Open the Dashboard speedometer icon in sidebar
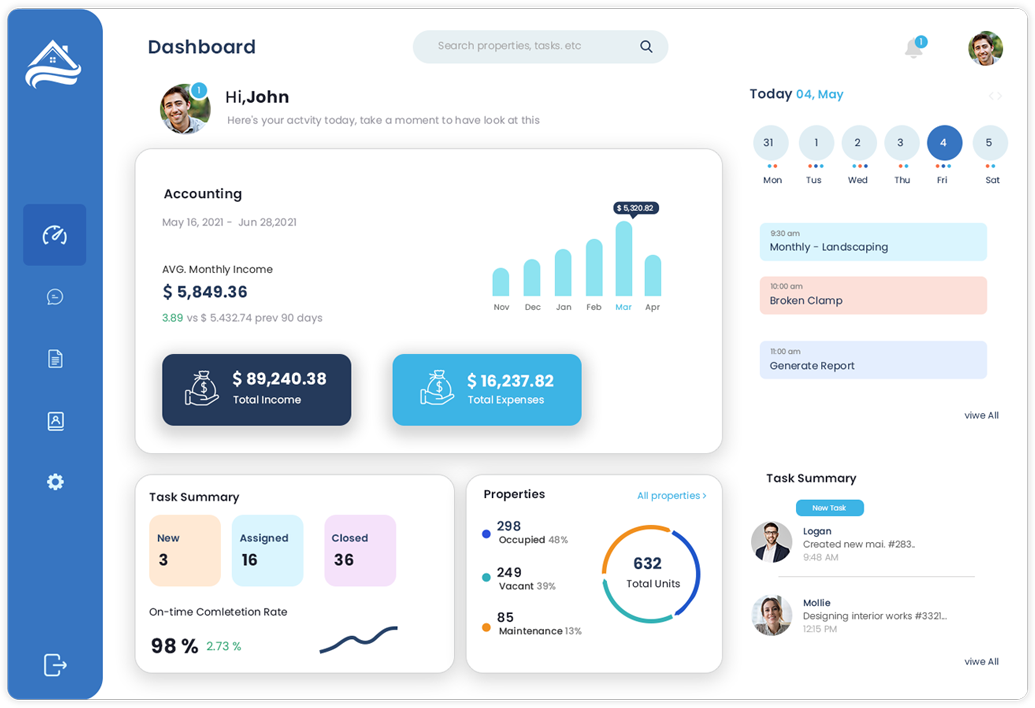Viewport: 1035px width, 708px height. click(x=54, y=234)
